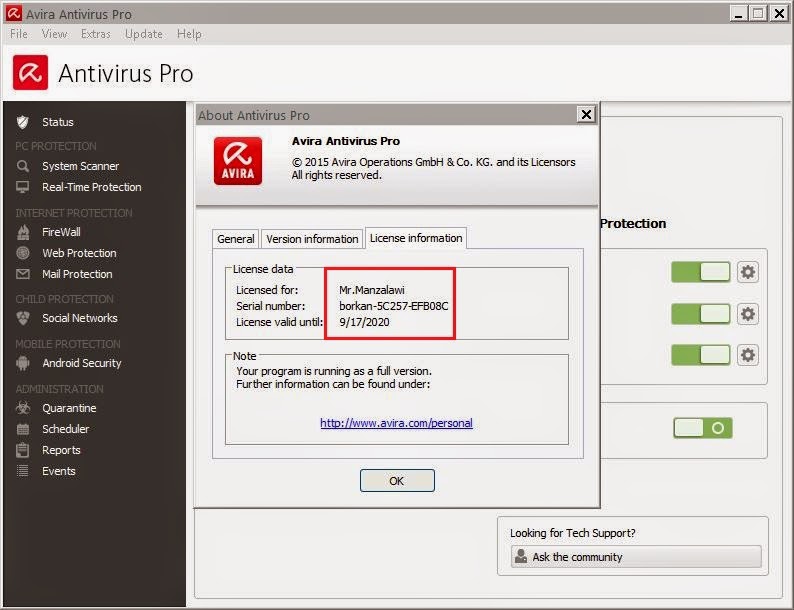Click OK in the About dialog
Image resolution: width=794 pixels, height=610 pixels.
[x=397, y=480]
